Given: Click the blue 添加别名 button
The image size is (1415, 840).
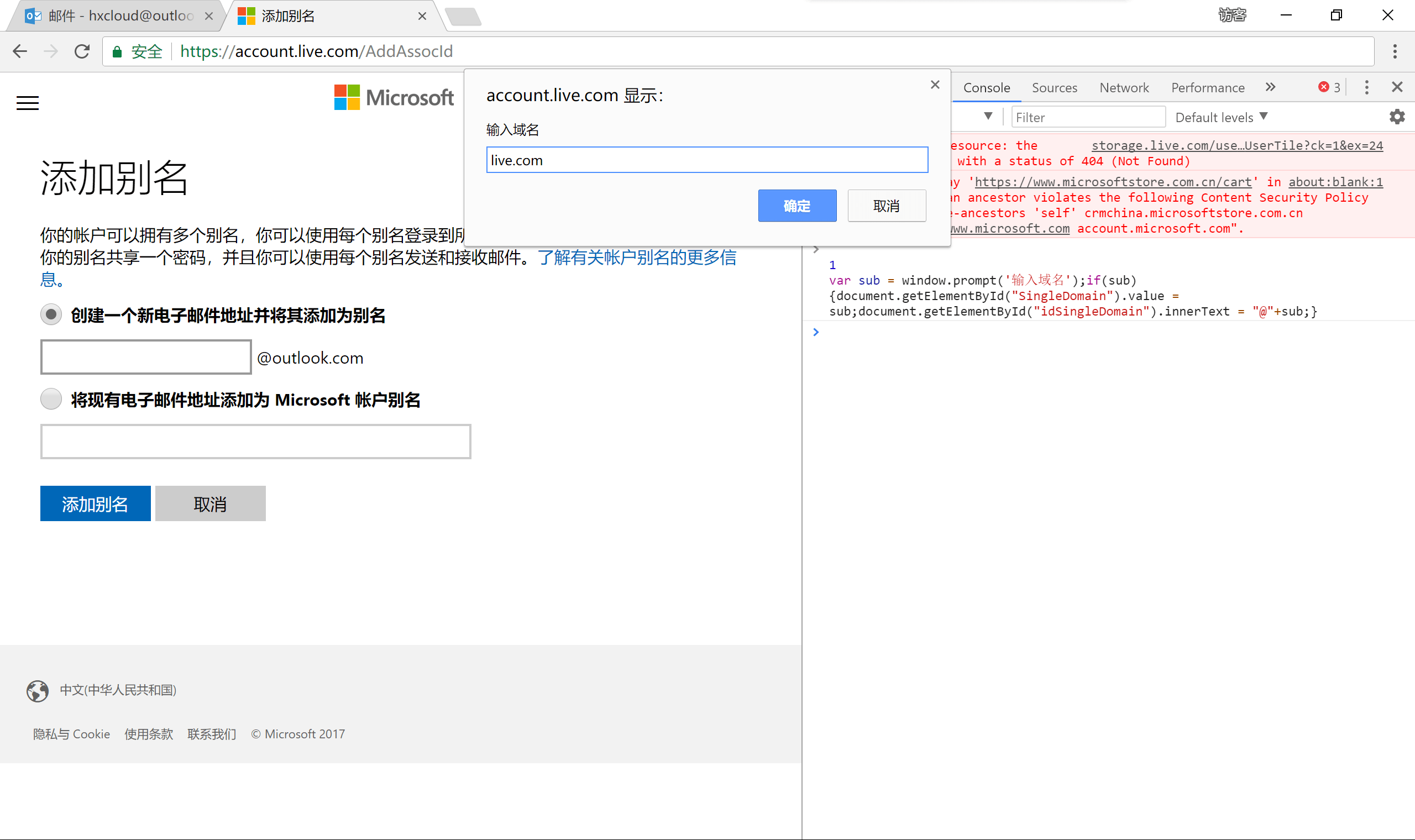Looking at the screenshot, I should (x=95, y=503).
